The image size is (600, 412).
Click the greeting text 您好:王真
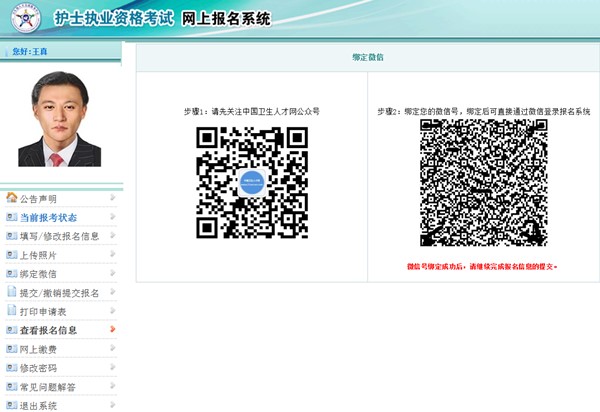click(30, 52)
